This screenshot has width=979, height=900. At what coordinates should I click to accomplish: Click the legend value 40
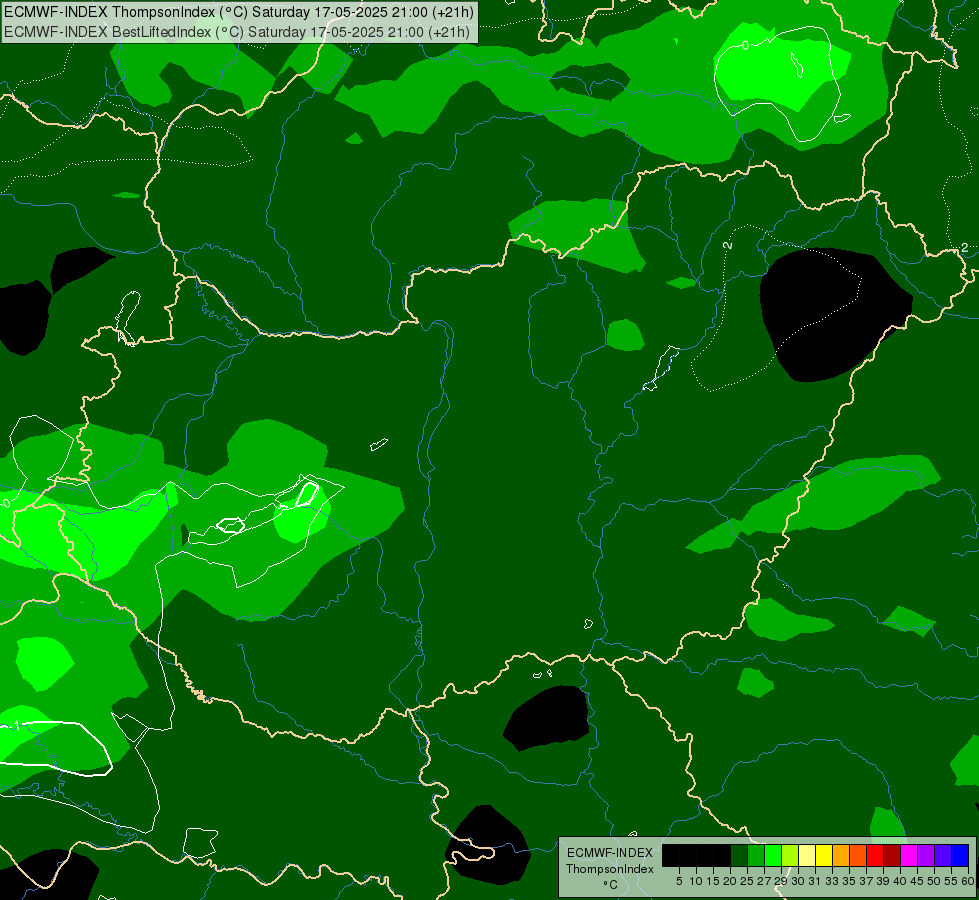click(x=900, y=881)
